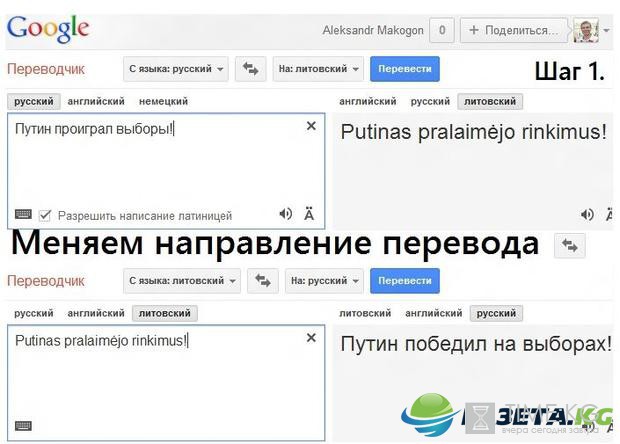Open on-screen keyboard in upper source box
This screenshot has width=620, height=444.
[x=23, y=214]
